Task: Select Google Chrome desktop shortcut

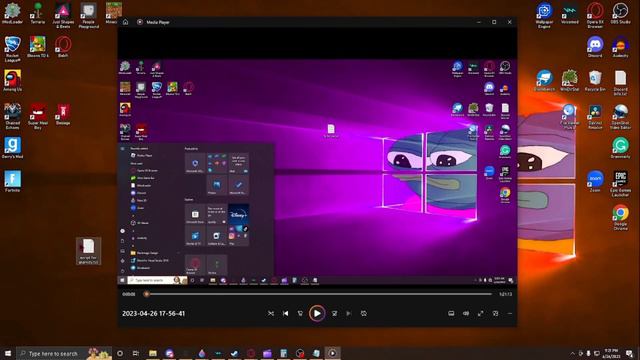Action: click(x=620, y=218)
